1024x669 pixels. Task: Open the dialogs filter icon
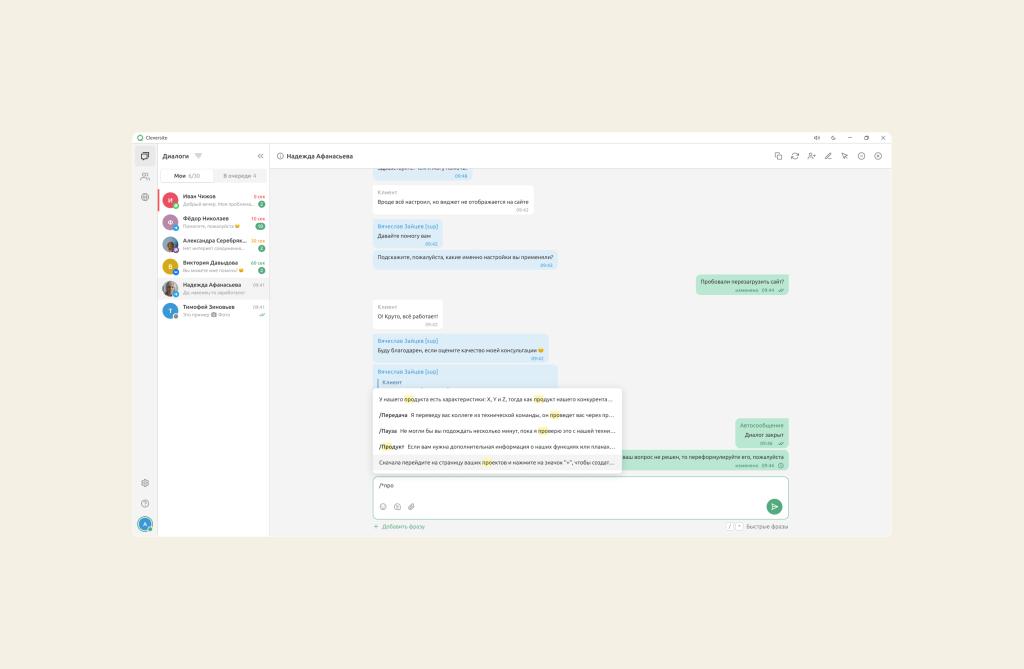199,156
